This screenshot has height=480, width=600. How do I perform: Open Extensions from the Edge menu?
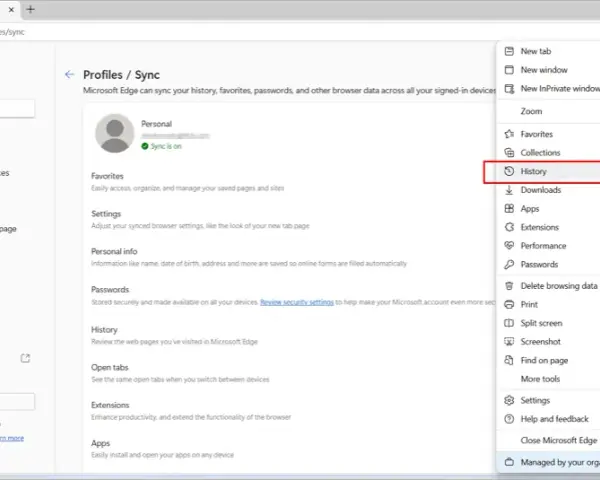point(548,227)
